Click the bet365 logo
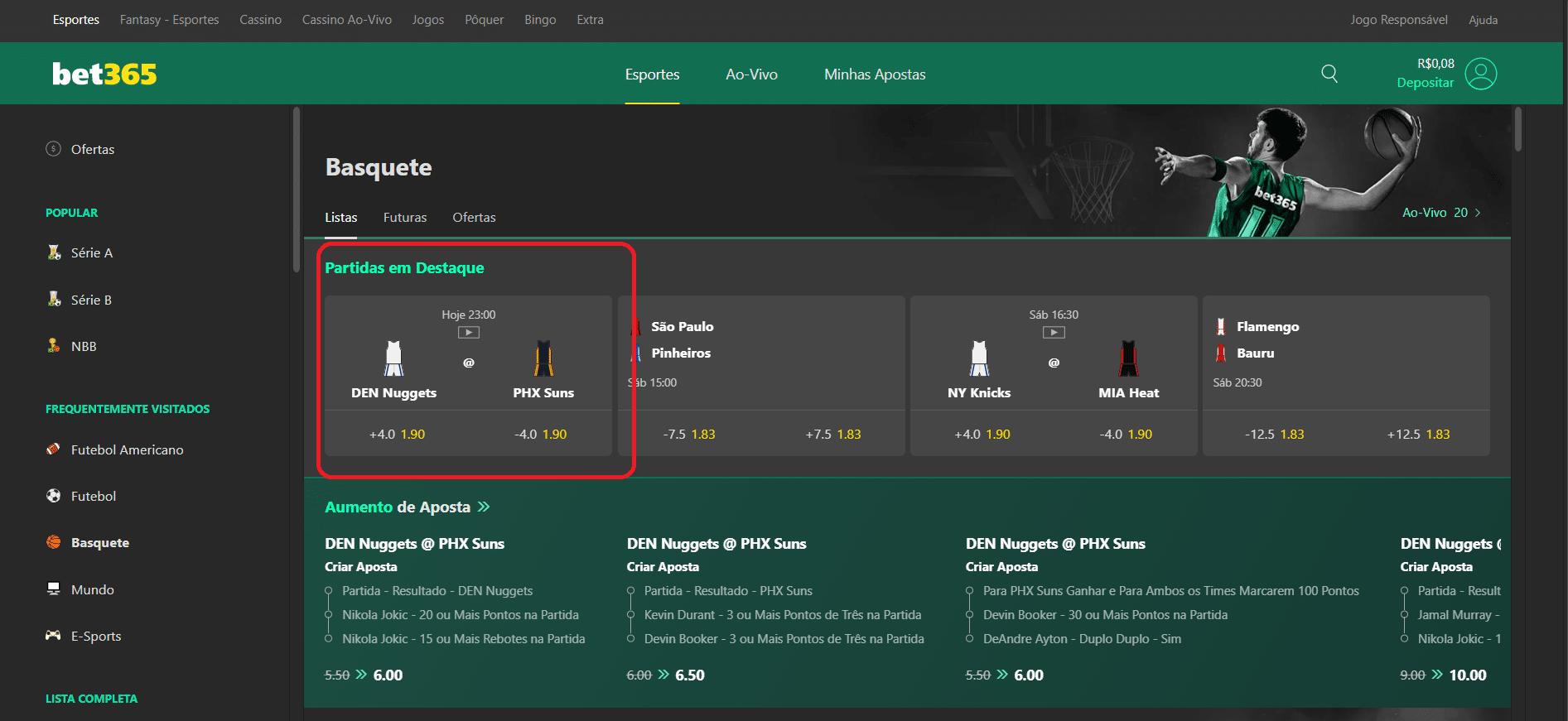1568x721 pixels. pos(104,75)
